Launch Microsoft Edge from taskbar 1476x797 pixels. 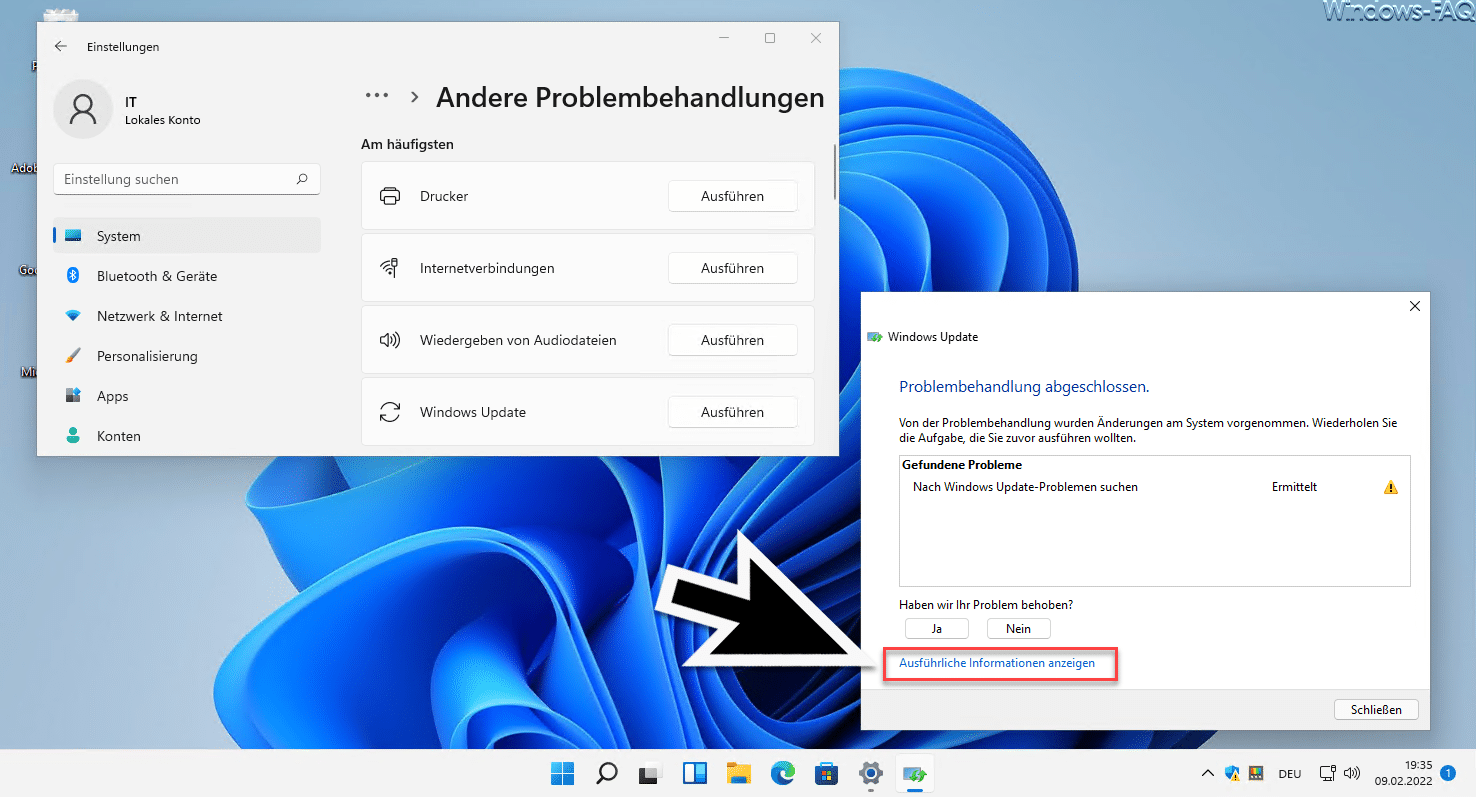coord(783,773)
